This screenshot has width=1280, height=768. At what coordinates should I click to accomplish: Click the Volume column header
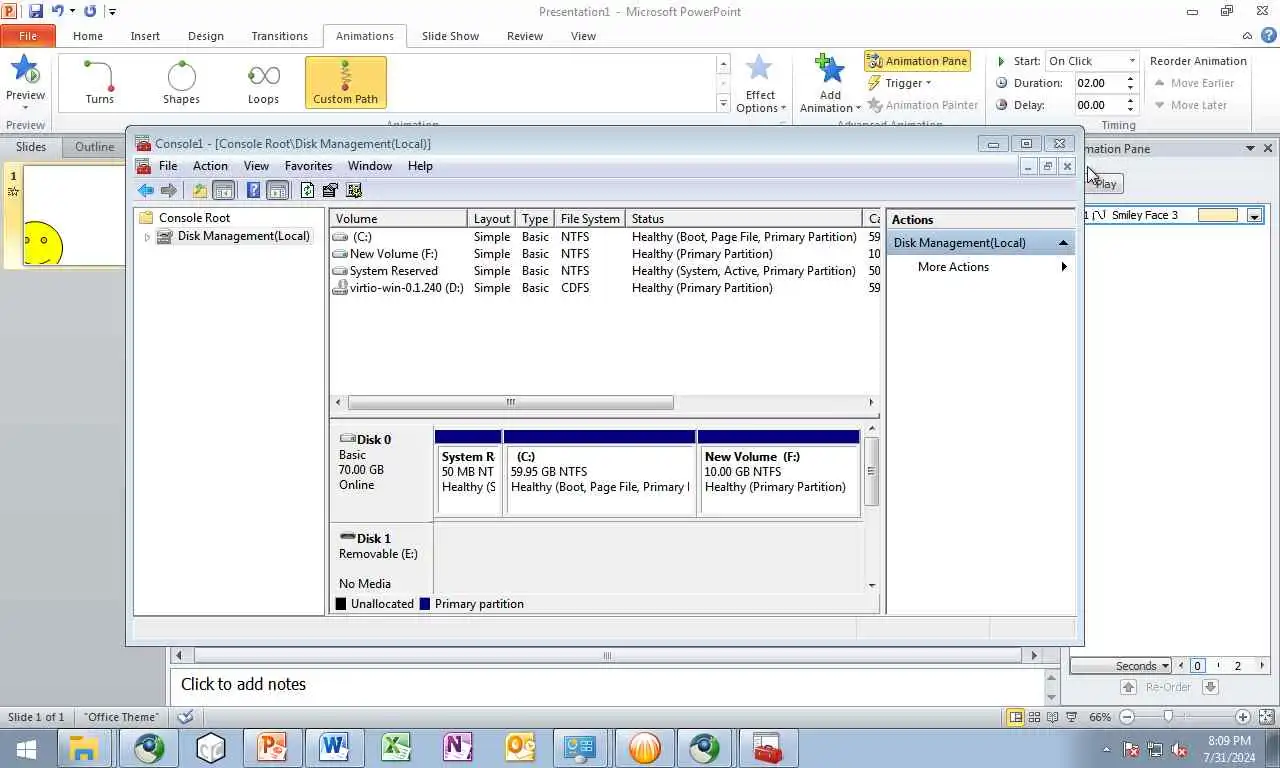[x=399, y=219]
